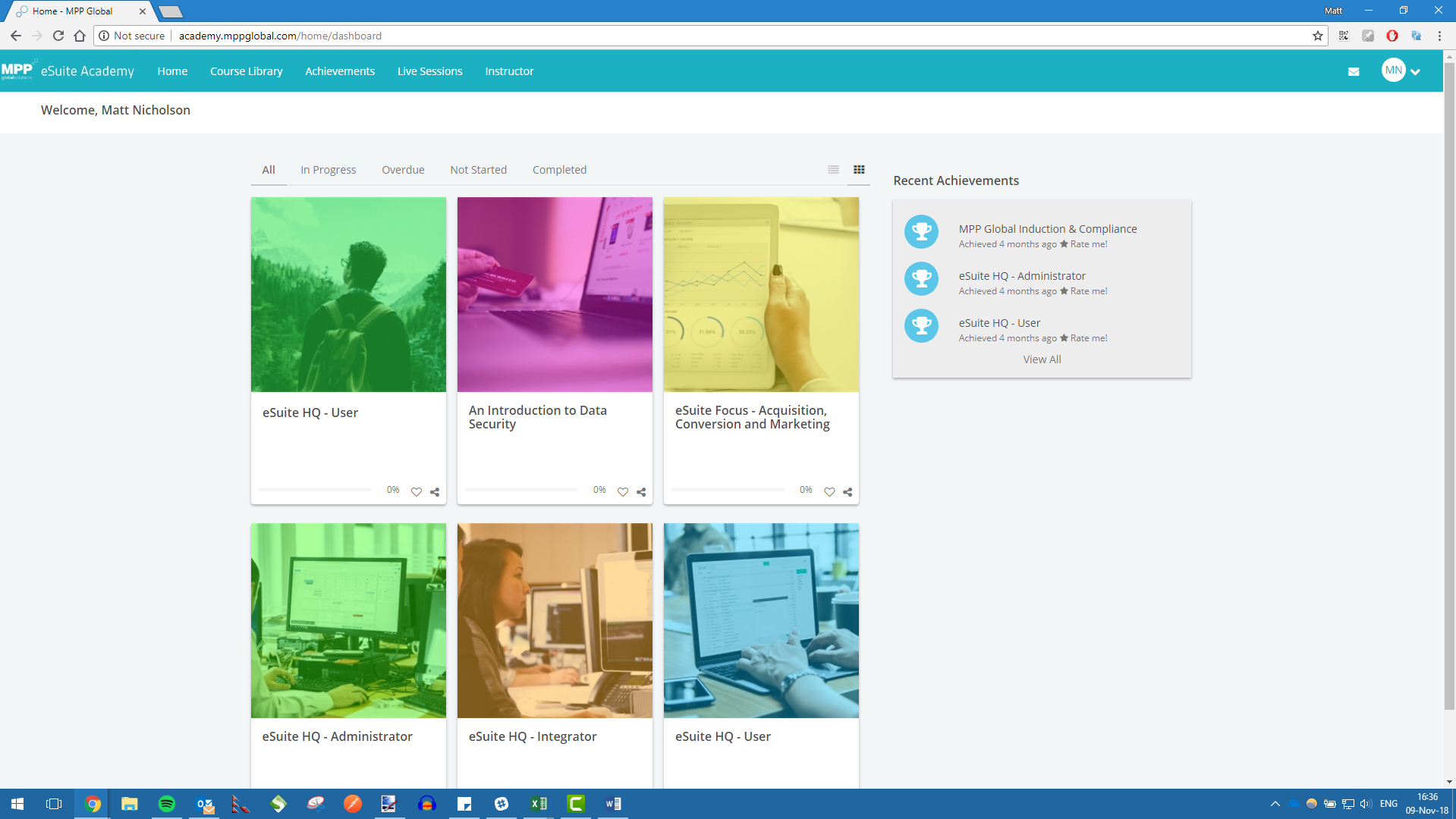The width and height of the screenshot is (1456, 819).
Task: Favorite the eSuite HQ - User course
Action: [417, 492]
